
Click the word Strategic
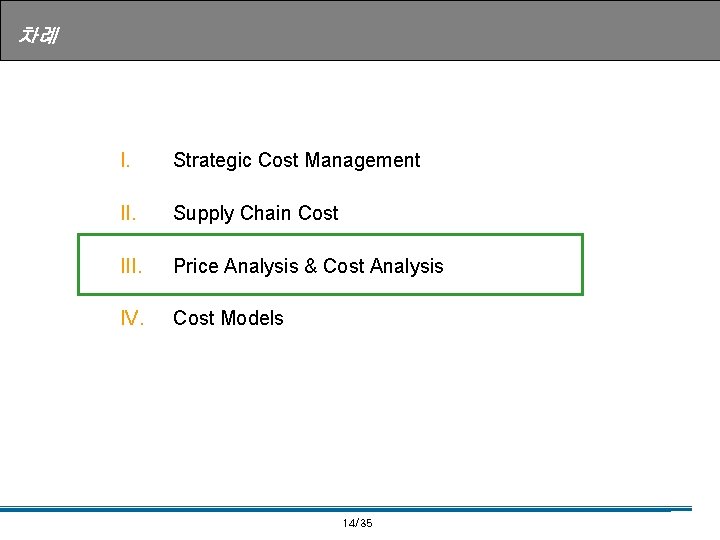point(213,160)
